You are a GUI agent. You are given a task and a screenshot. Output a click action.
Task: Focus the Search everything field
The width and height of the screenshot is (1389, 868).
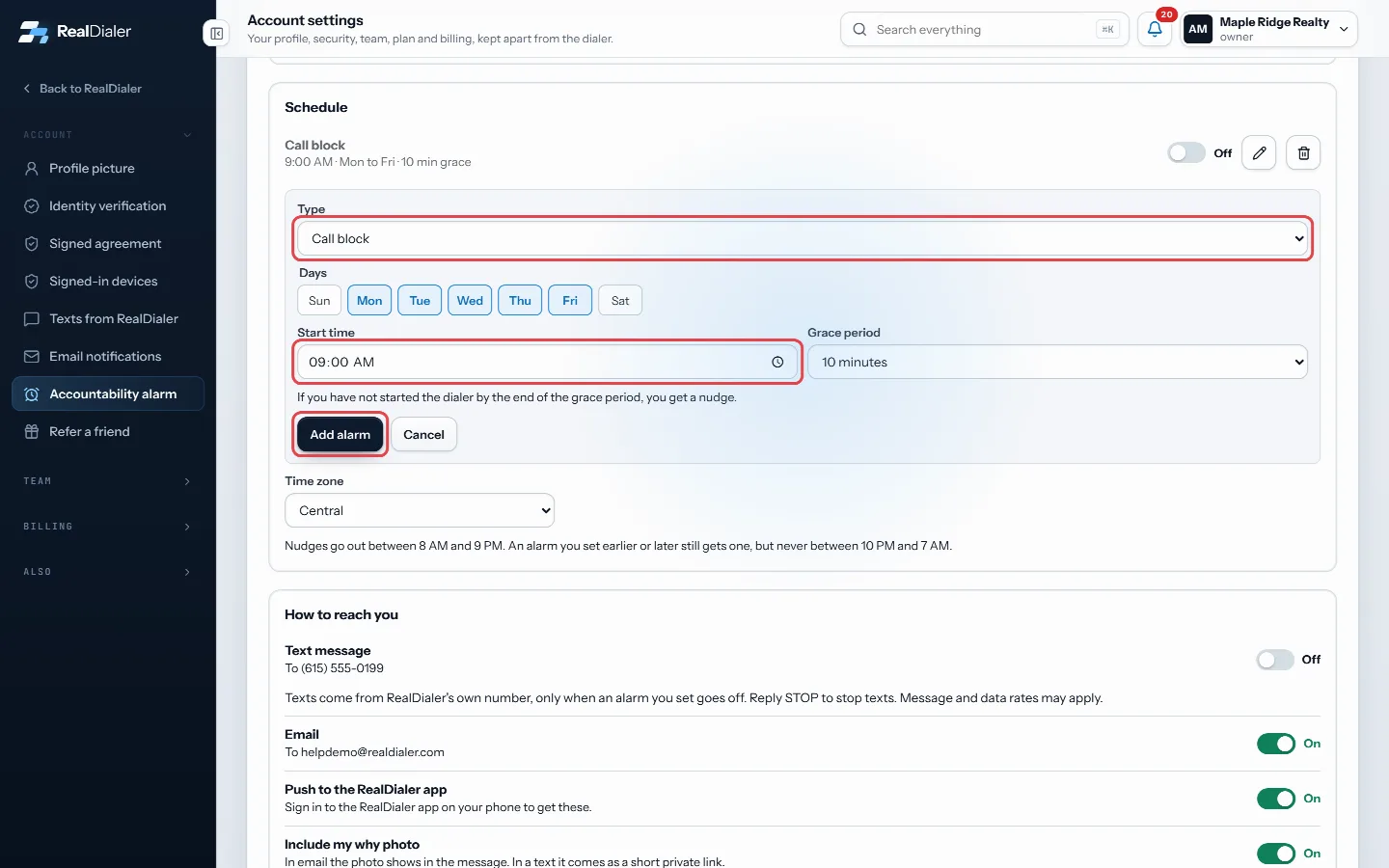[985, 29]
